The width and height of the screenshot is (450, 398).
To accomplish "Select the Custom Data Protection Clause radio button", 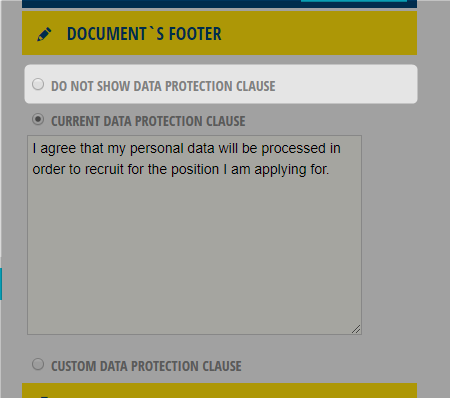I will click(38, 364).
